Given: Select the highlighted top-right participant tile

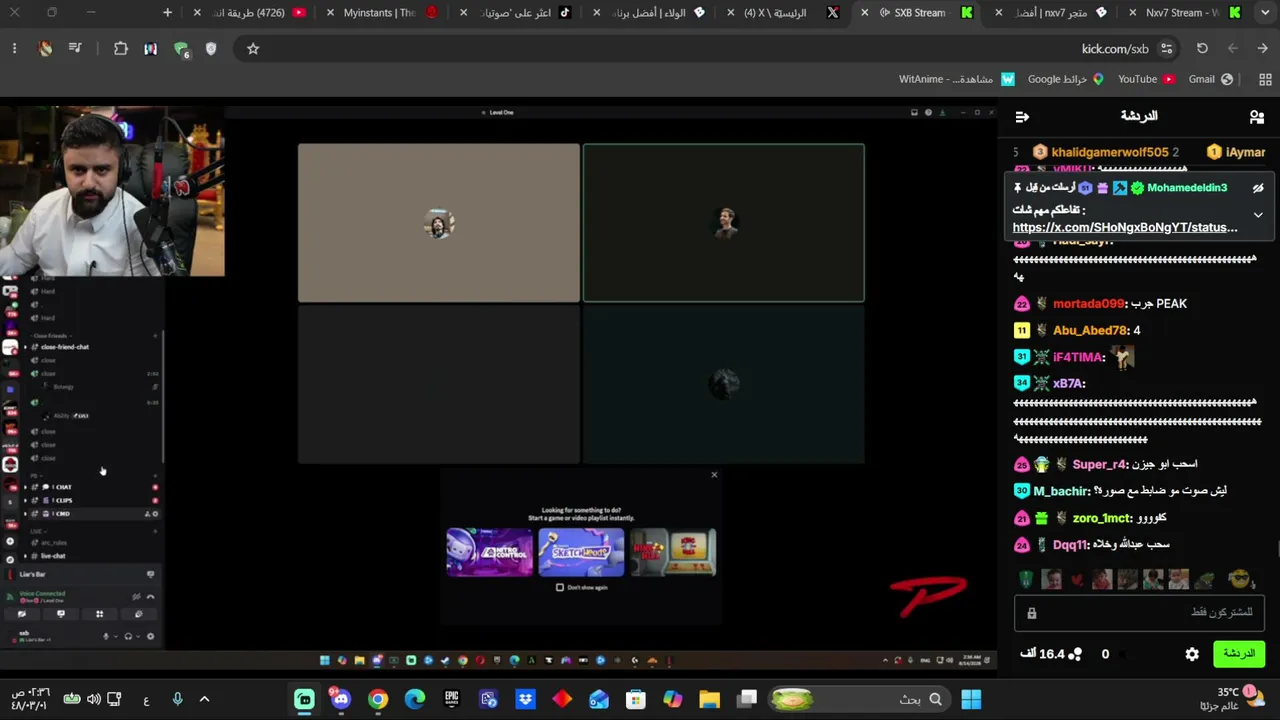Looking at the screenshot, I should coord(724,223).
